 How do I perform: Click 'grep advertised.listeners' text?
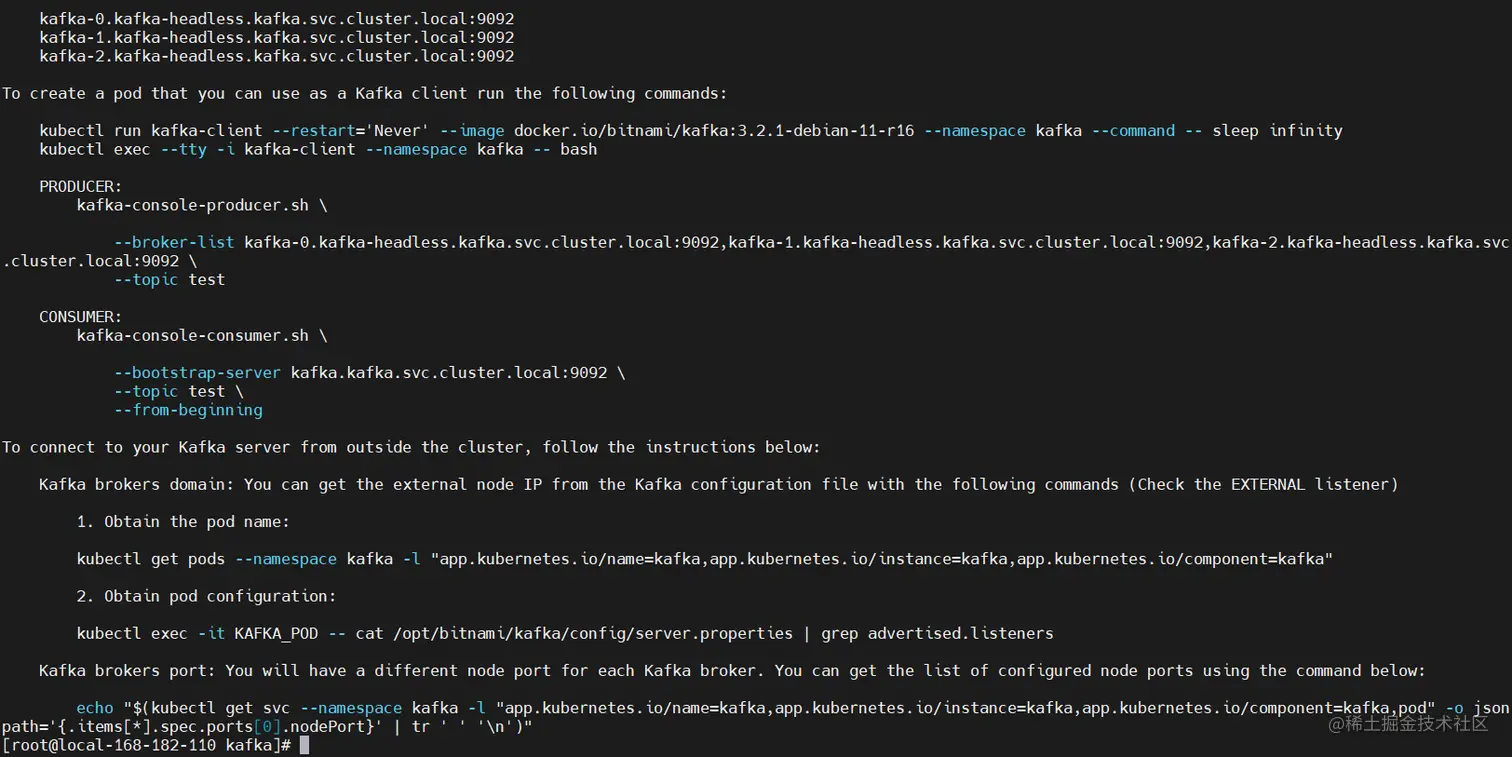(x=937, y=634)
